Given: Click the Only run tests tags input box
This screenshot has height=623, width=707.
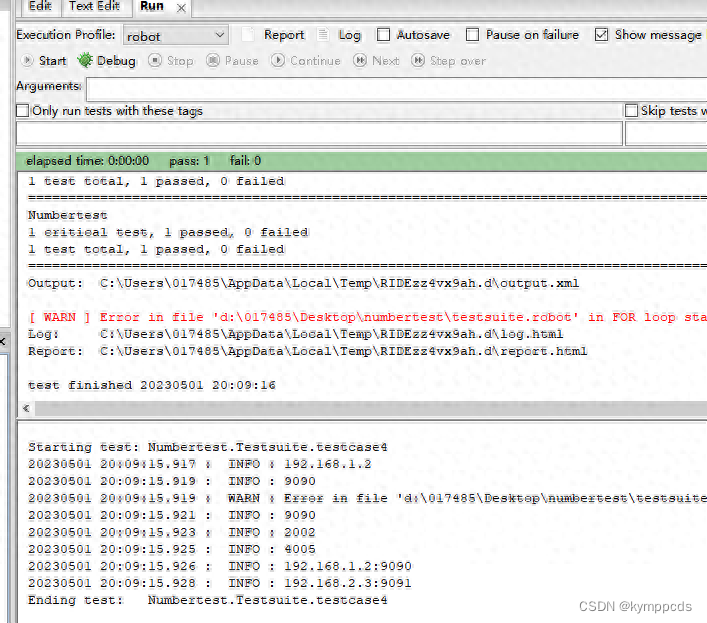Looking at the screenshot, I should (x=319, y=133).
